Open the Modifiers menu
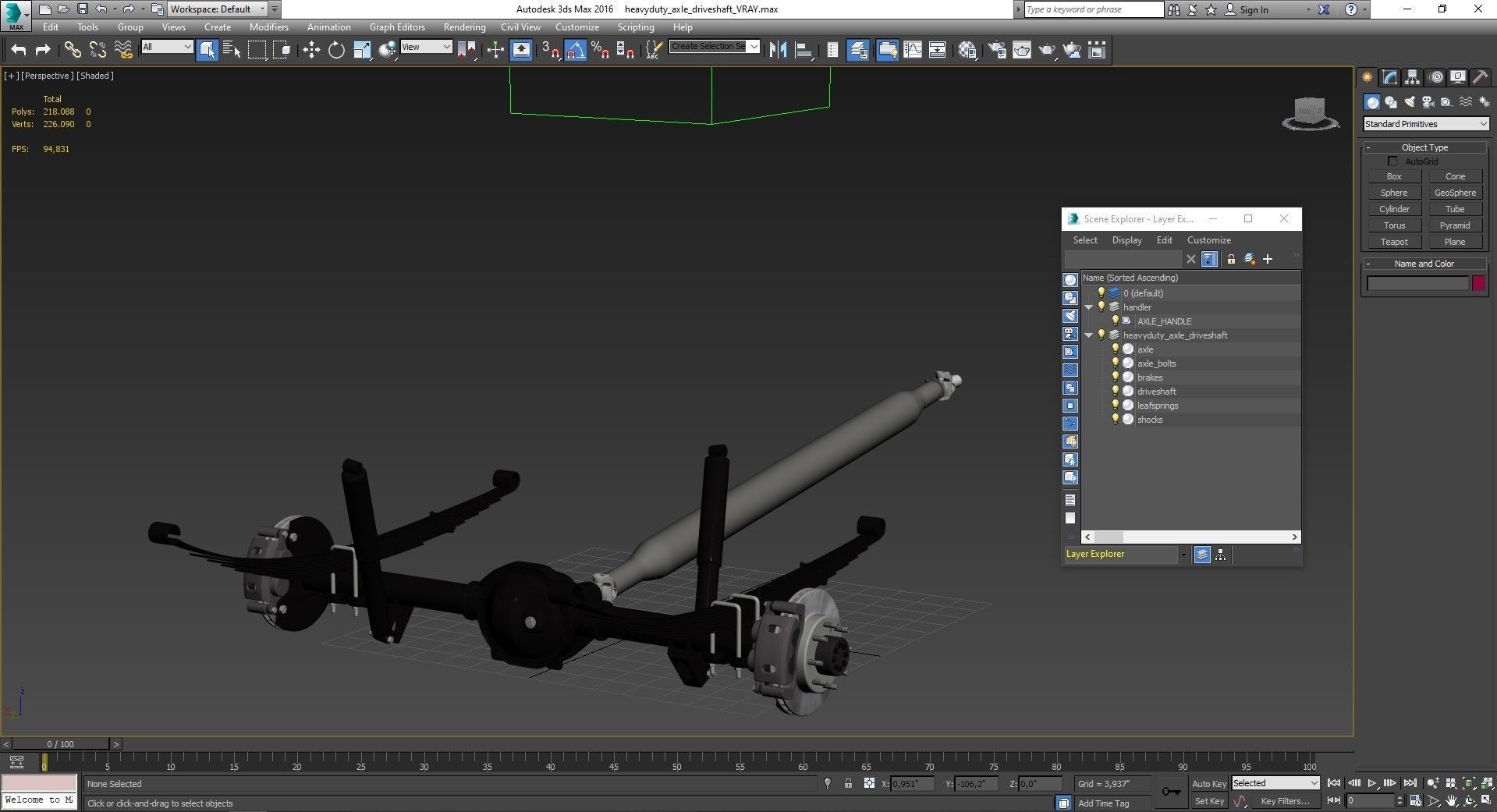Viewport: 1497px width, 812px height. tap(269, 27)
